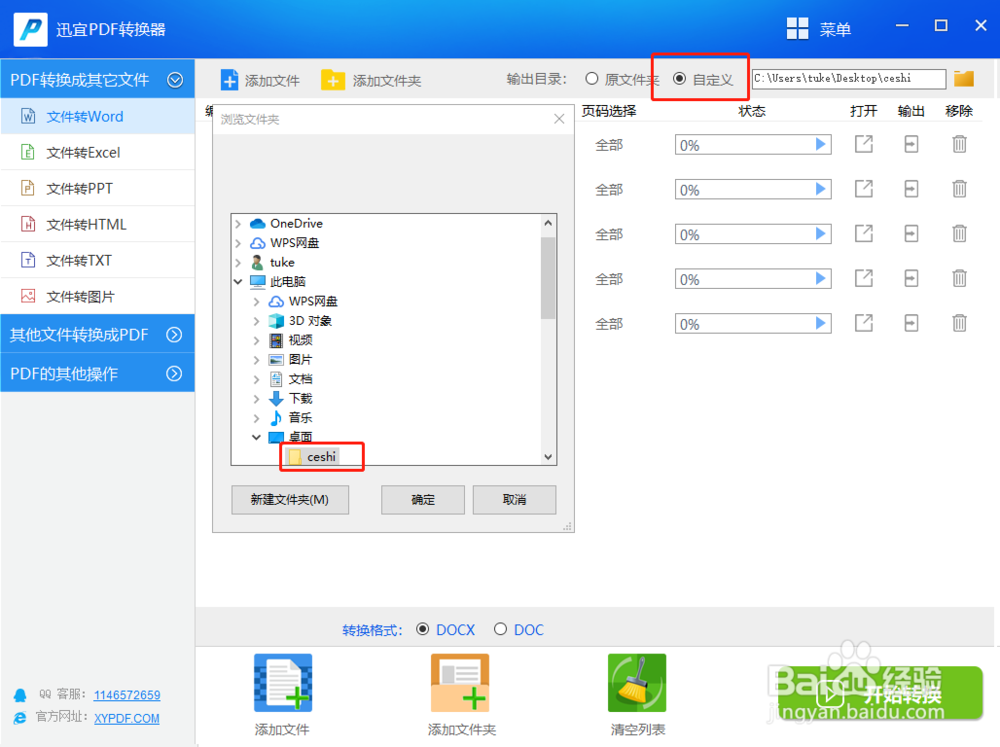The width and height of the screenshot is (1000, 747).
Task: Start conversion with the first row play arrow
Action: tap(821, 145)
